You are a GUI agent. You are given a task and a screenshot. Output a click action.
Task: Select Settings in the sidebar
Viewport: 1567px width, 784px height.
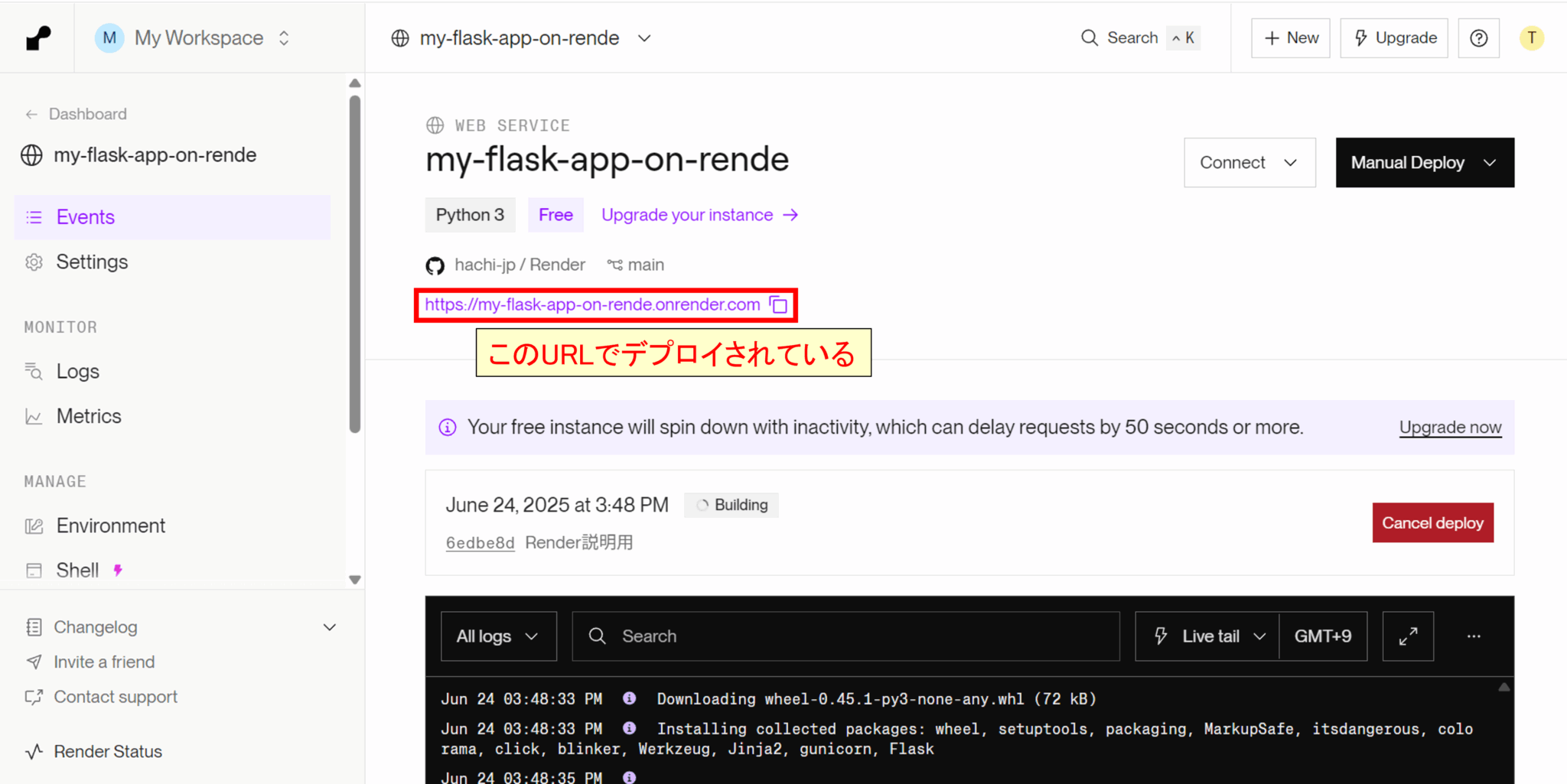click(92, 262)
